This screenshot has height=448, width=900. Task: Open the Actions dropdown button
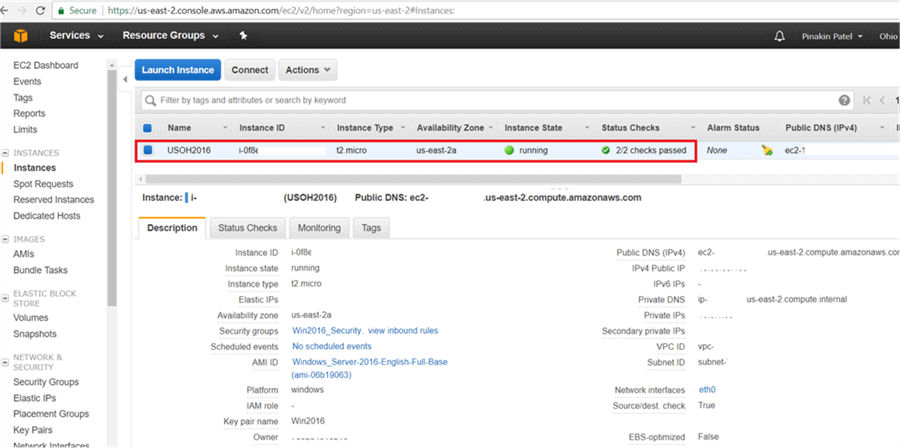click(308, 70)
